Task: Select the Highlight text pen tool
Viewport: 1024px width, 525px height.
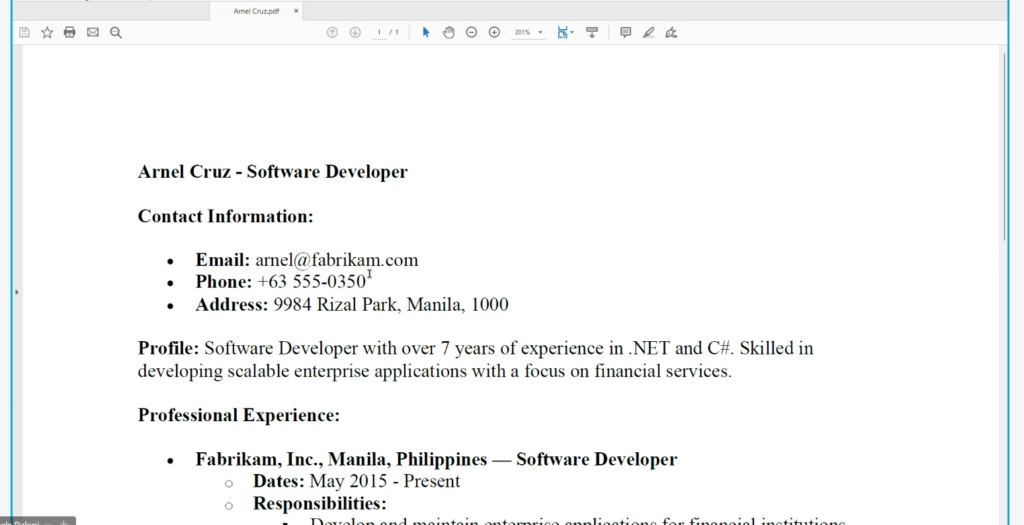Action: [648, 33]
